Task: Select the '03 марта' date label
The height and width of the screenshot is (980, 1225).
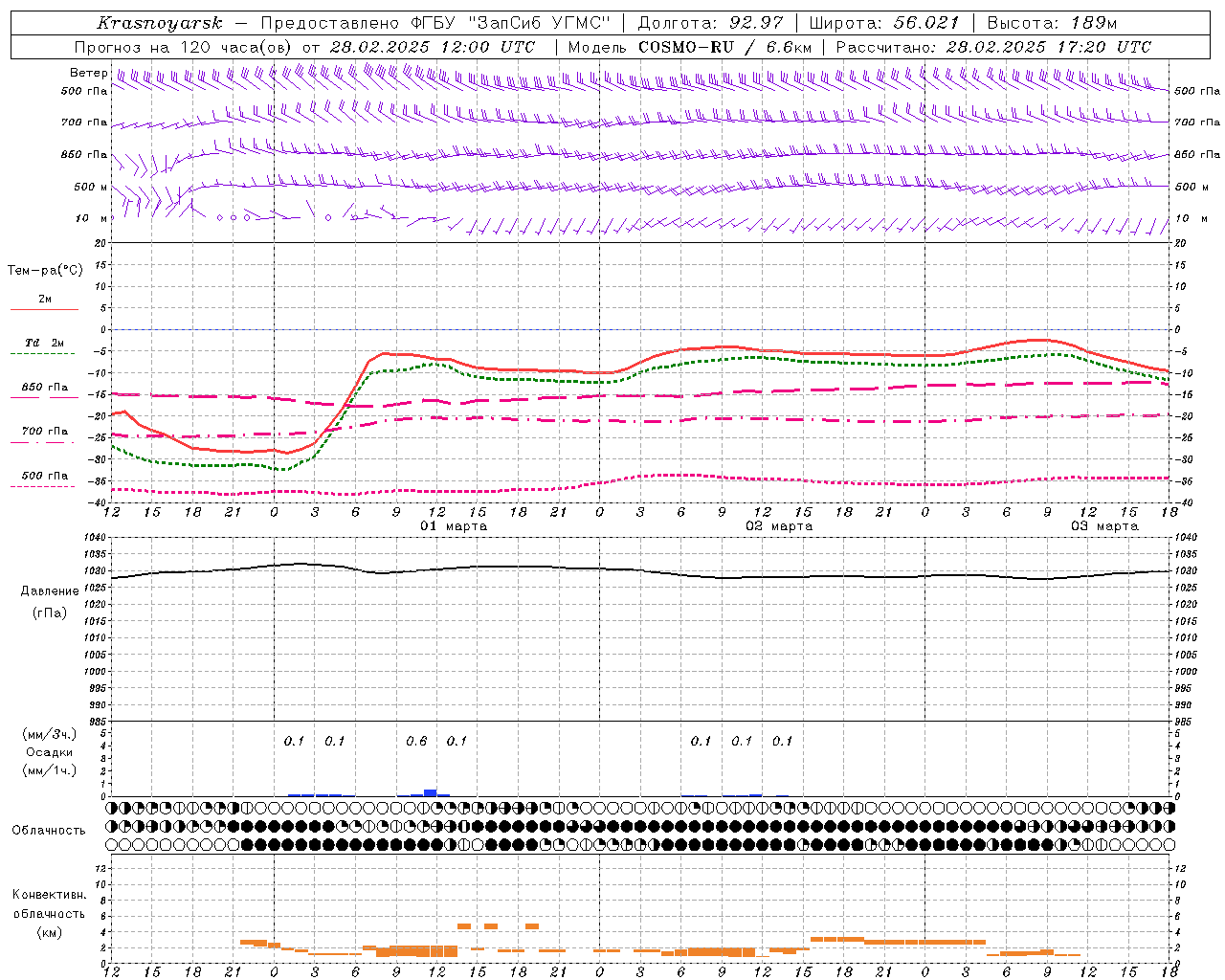Action: [1104, 526]
